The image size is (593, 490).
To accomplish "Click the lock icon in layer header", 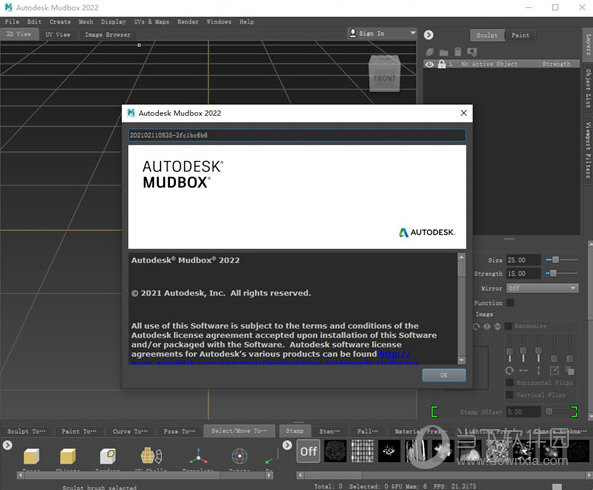I will (x=441, y=64).
